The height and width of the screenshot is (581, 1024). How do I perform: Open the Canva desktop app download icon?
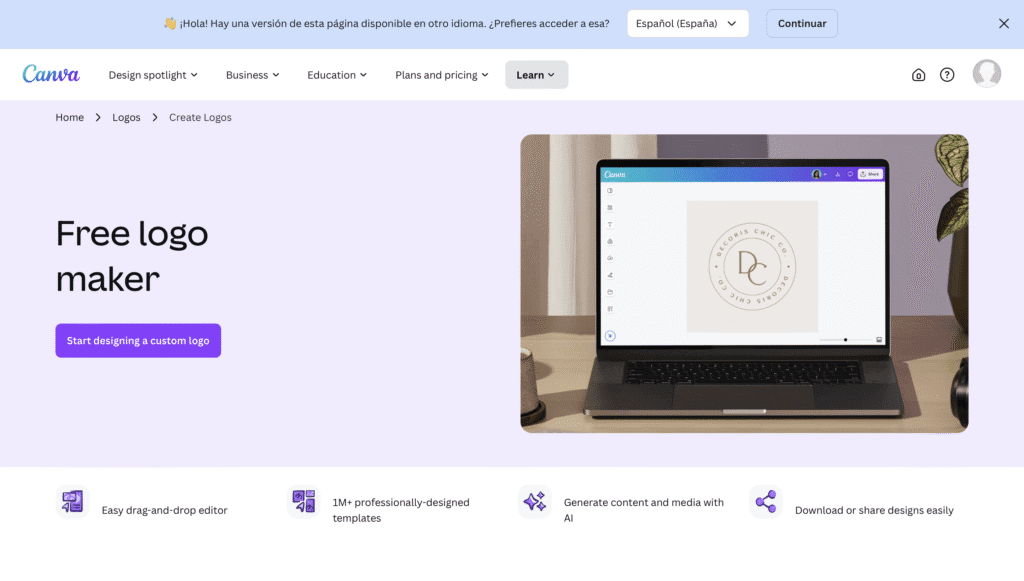(918, 75)
